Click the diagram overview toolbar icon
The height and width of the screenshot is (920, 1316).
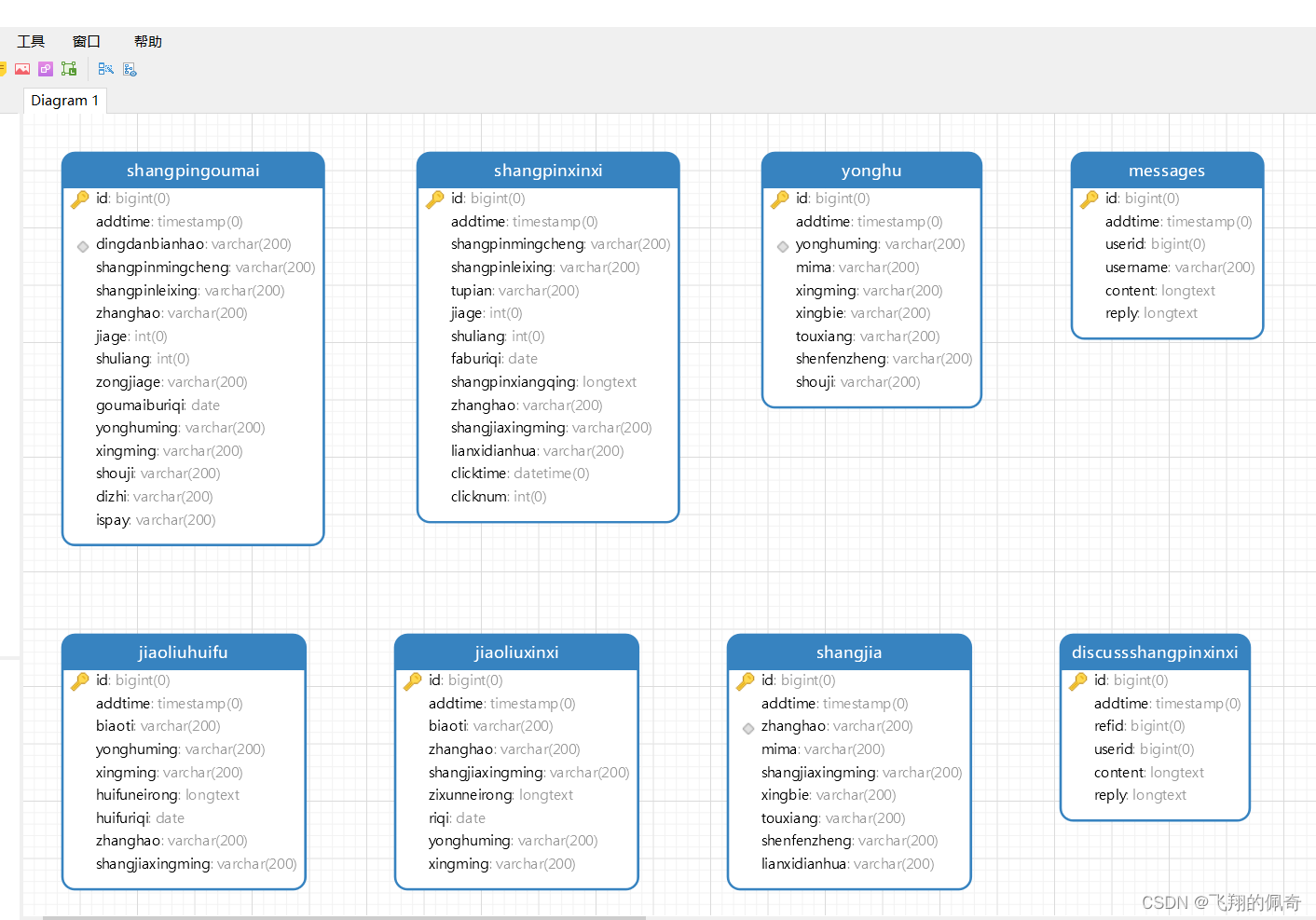tap(130, 69)
